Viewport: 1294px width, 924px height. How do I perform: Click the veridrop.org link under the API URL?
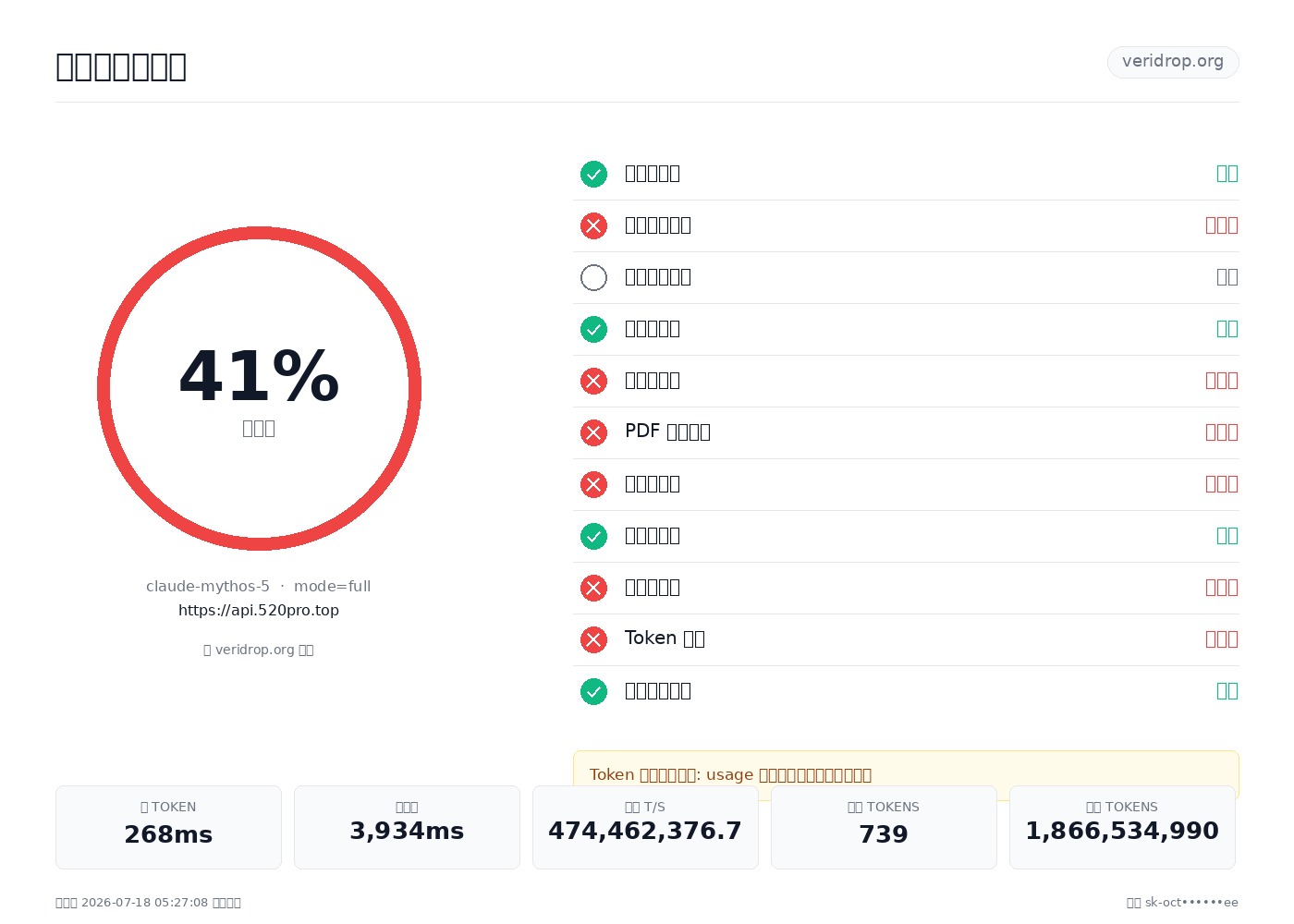(x=259, y=650)
